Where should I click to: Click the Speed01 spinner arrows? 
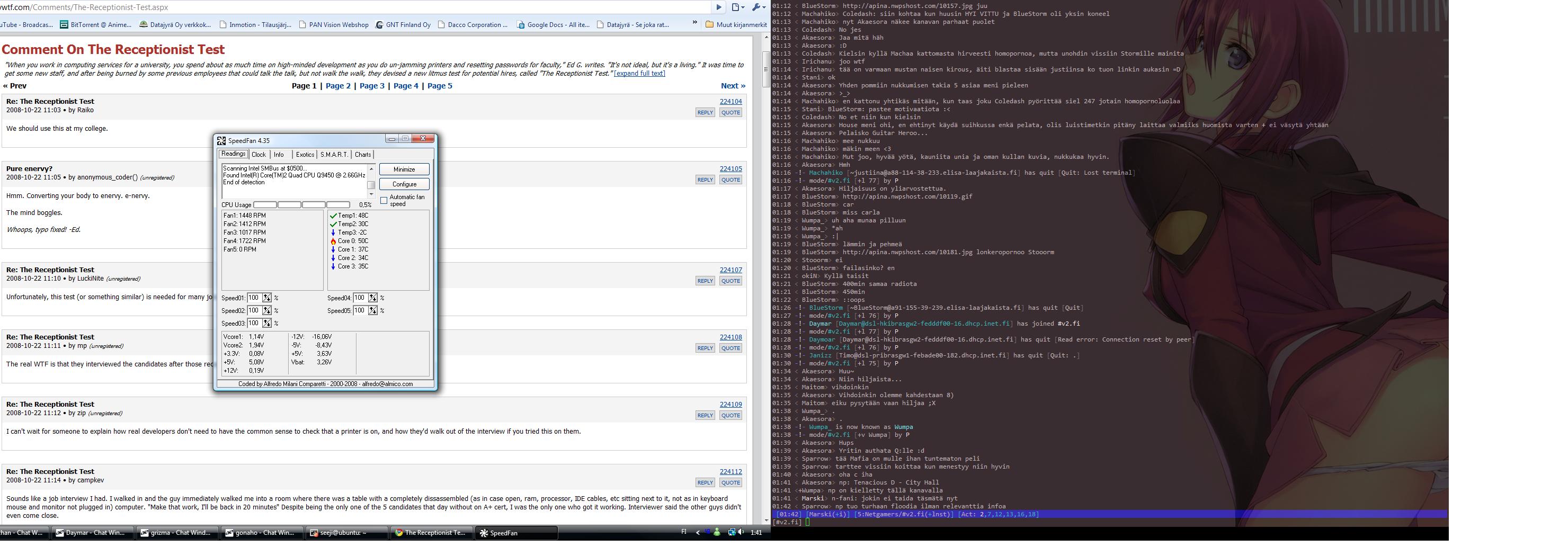(266, 298)
